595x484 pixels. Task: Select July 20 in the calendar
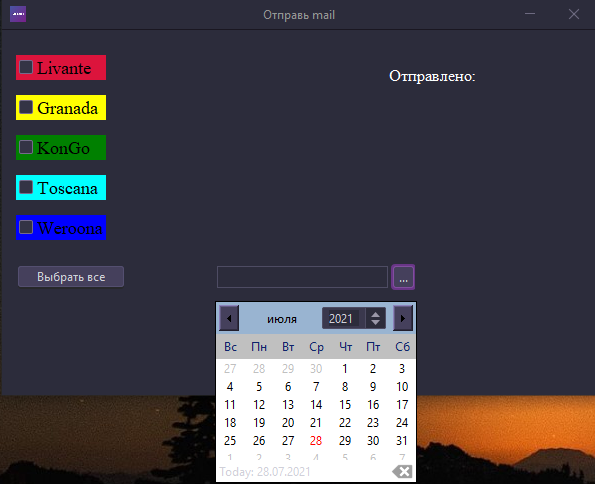tap(288, 423)
